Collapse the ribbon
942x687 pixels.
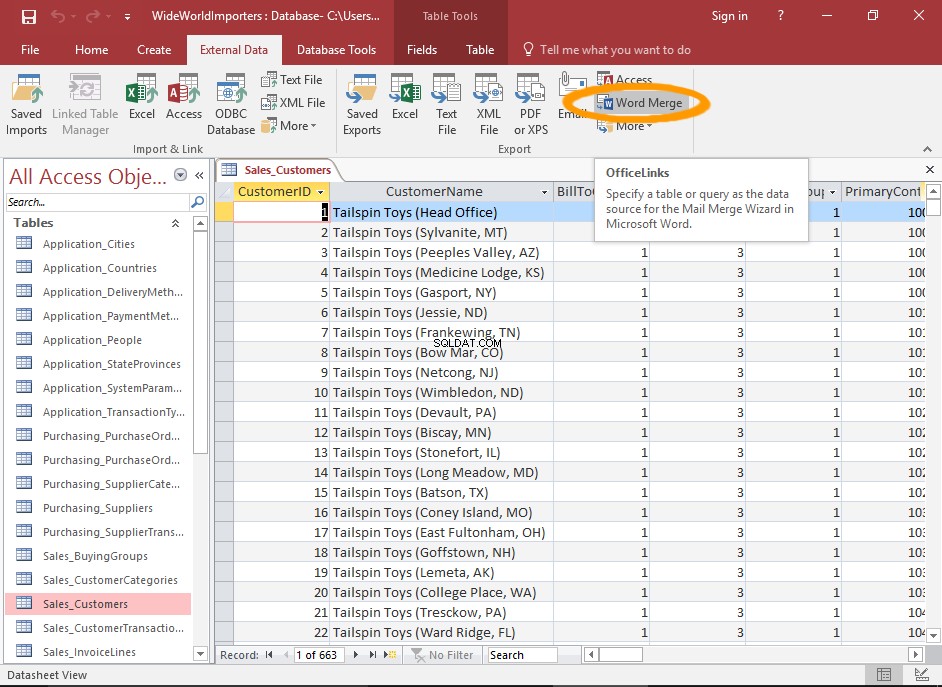tap(928, 149)
